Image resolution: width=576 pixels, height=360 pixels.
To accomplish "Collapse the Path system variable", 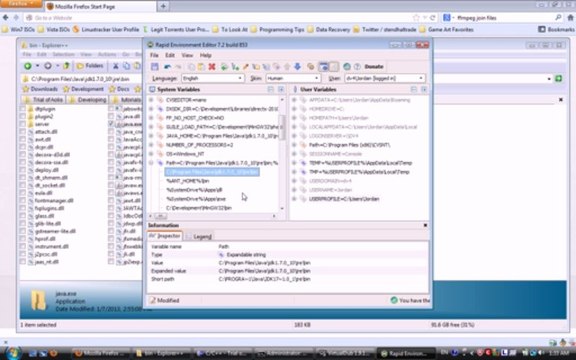I will pyautogui.click(x=151, y=163).
